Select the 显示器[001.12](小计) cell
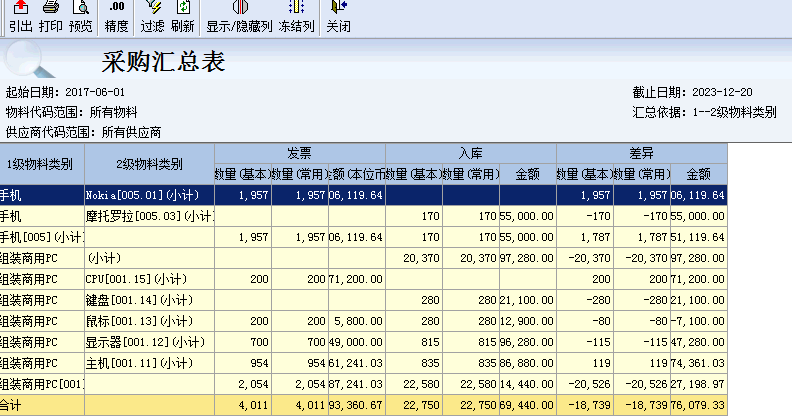792x418 pixels. pyautogui.click(x=150, y=342)
